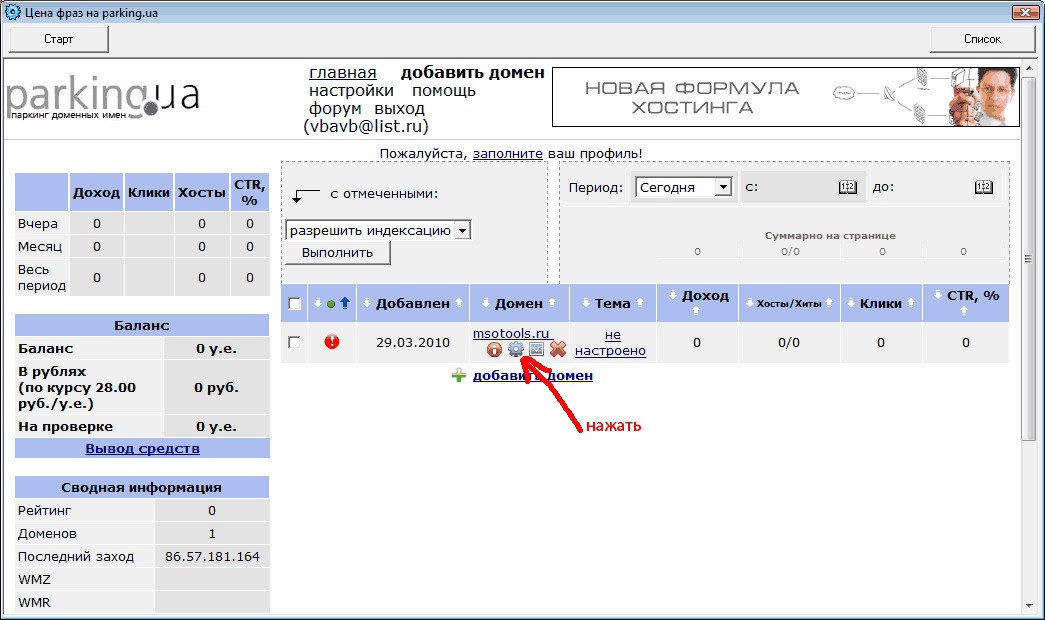Click the gear settings icon for msotools.ru
This screenshot has width=1045, height=620.
(x=515, y=349)
